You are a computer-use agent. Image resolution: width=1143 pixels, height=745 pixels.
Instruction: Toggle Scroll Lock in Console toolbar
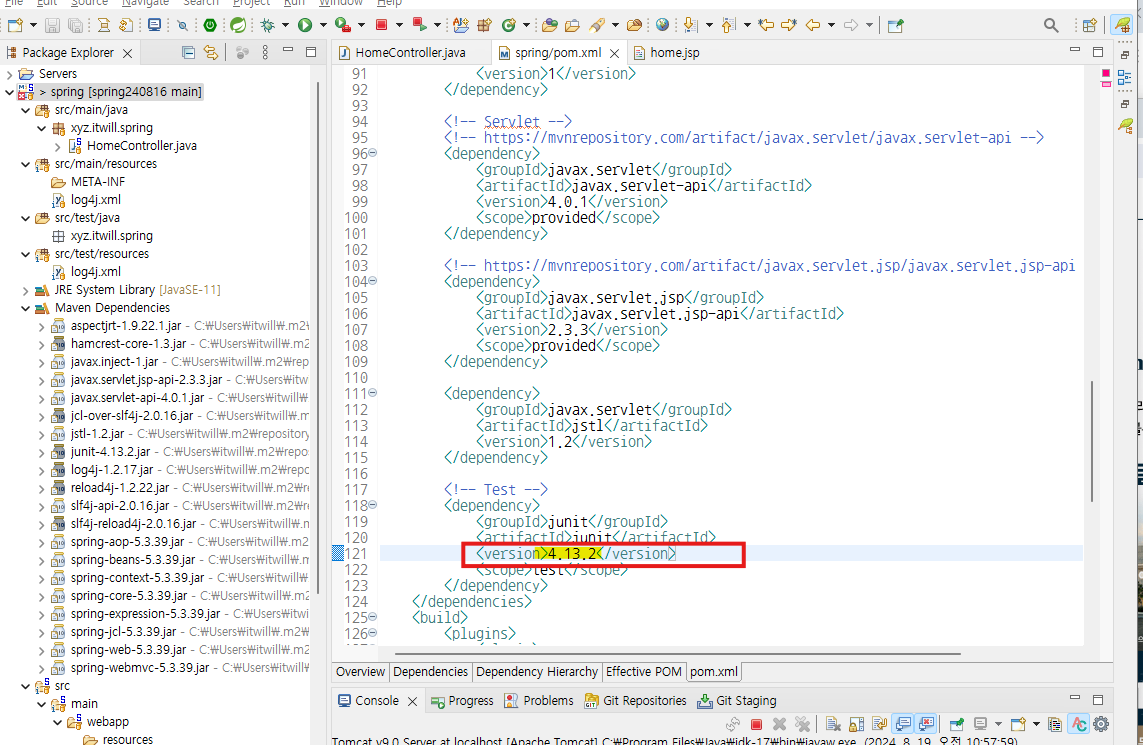(857, 724)
